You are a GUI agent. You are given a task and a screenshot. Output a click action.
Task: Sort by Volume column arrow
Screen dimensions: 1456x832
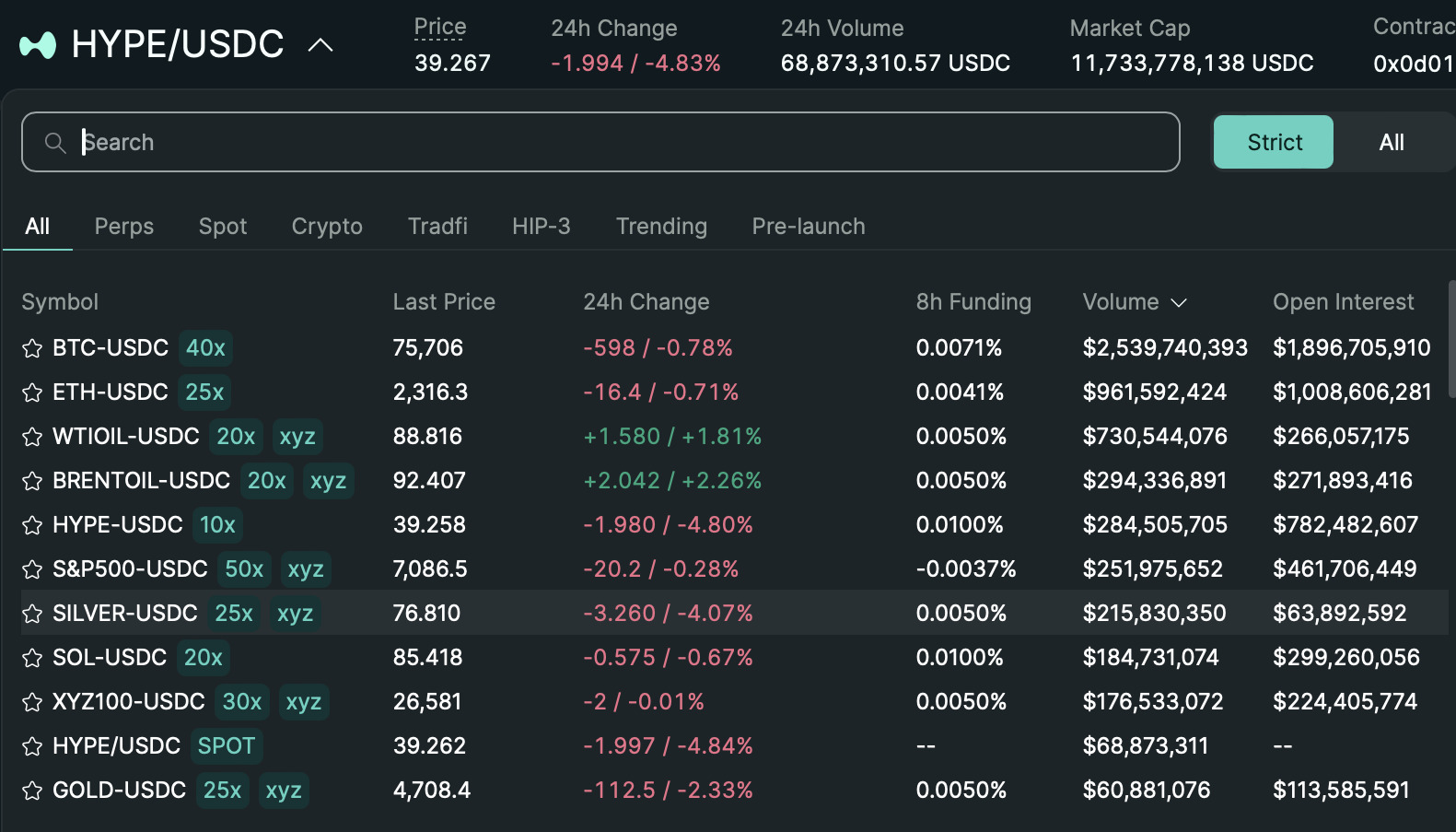[1179, 303]
